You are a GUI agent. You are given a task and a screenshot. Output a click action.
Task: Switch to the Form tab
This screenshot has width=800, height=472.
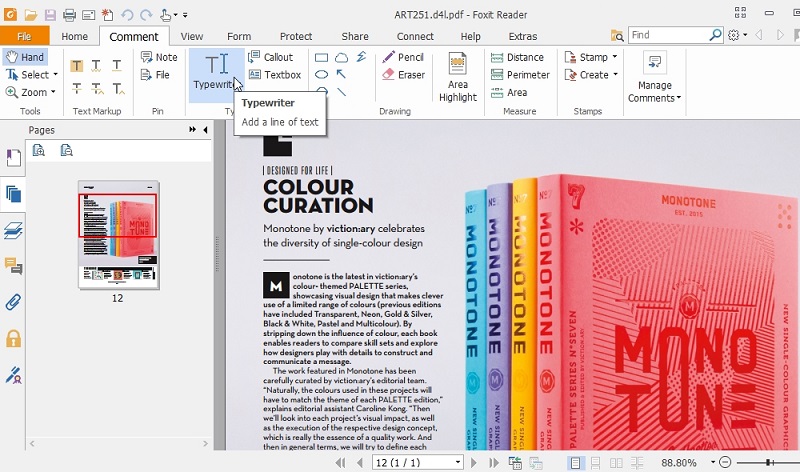(239, 36)
